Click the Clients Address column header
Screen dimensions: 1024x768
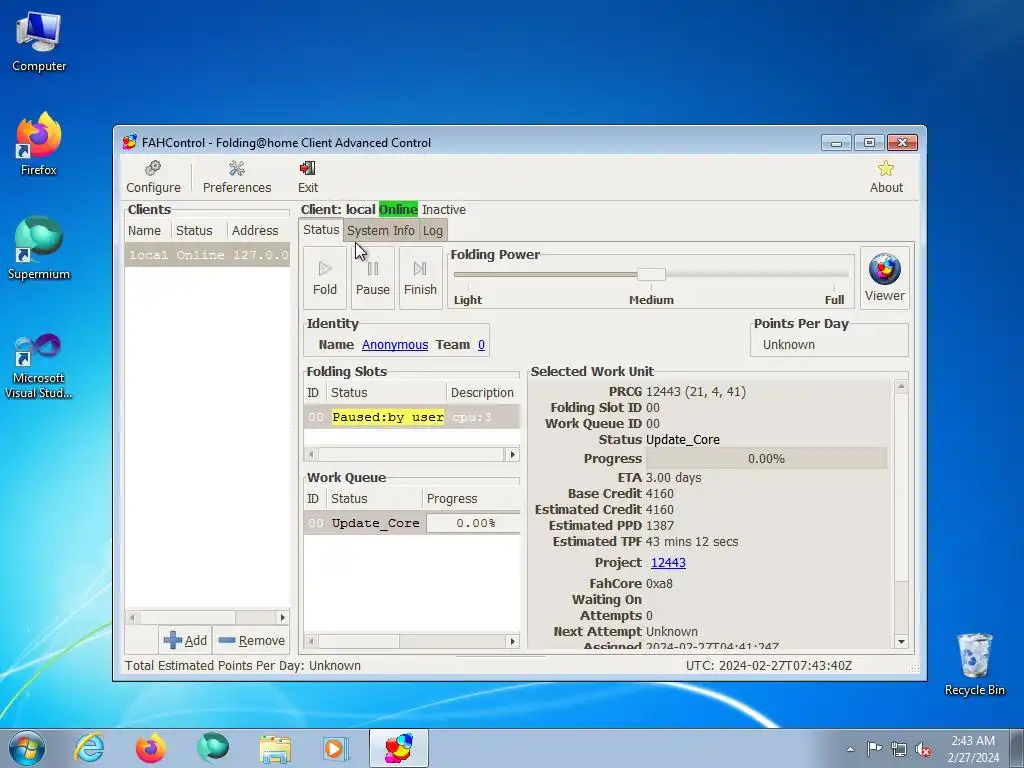click(258, 231)
